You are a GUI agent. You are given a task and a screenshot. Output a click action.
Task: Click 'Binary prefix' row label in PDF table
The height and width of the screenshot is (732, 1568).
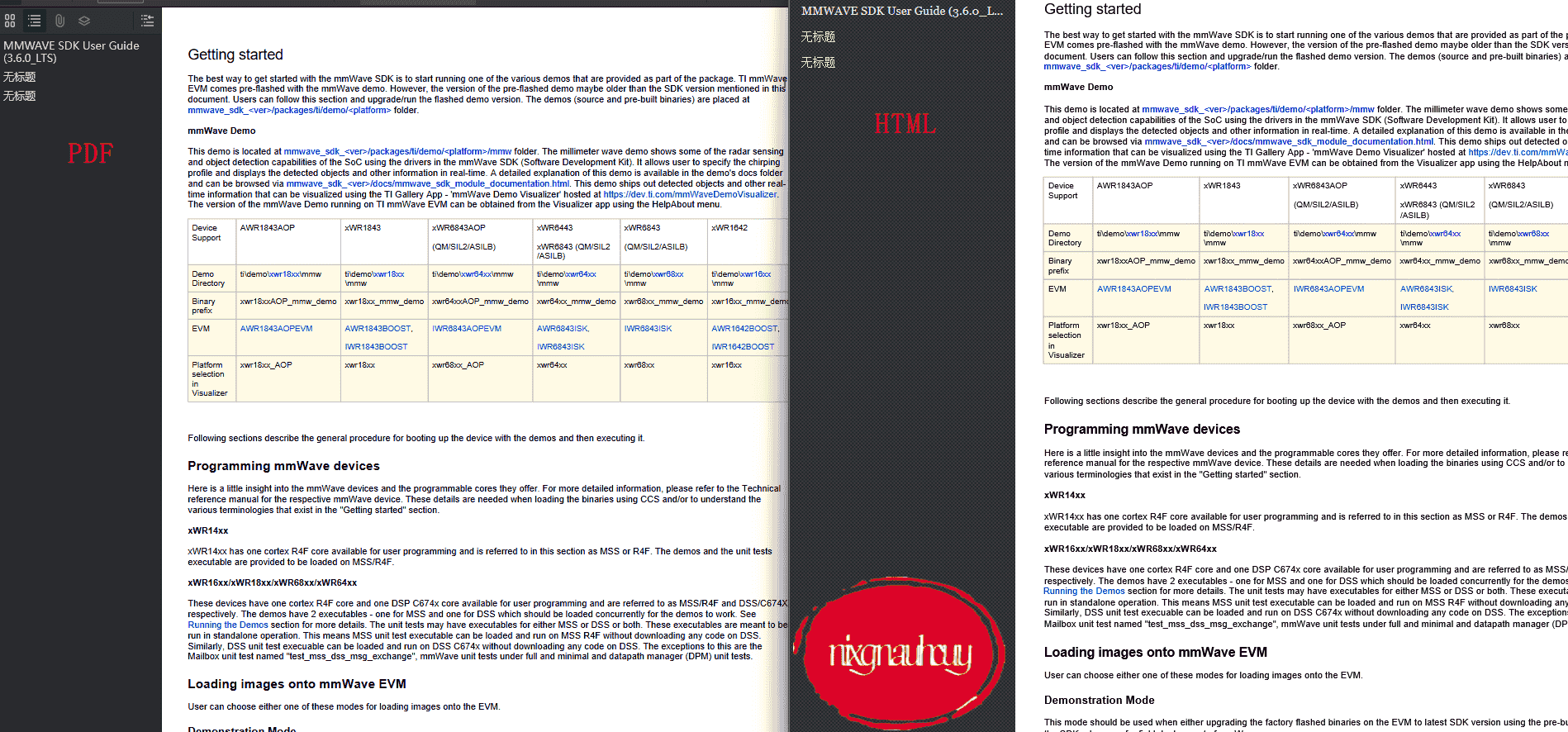click(203, 306)
